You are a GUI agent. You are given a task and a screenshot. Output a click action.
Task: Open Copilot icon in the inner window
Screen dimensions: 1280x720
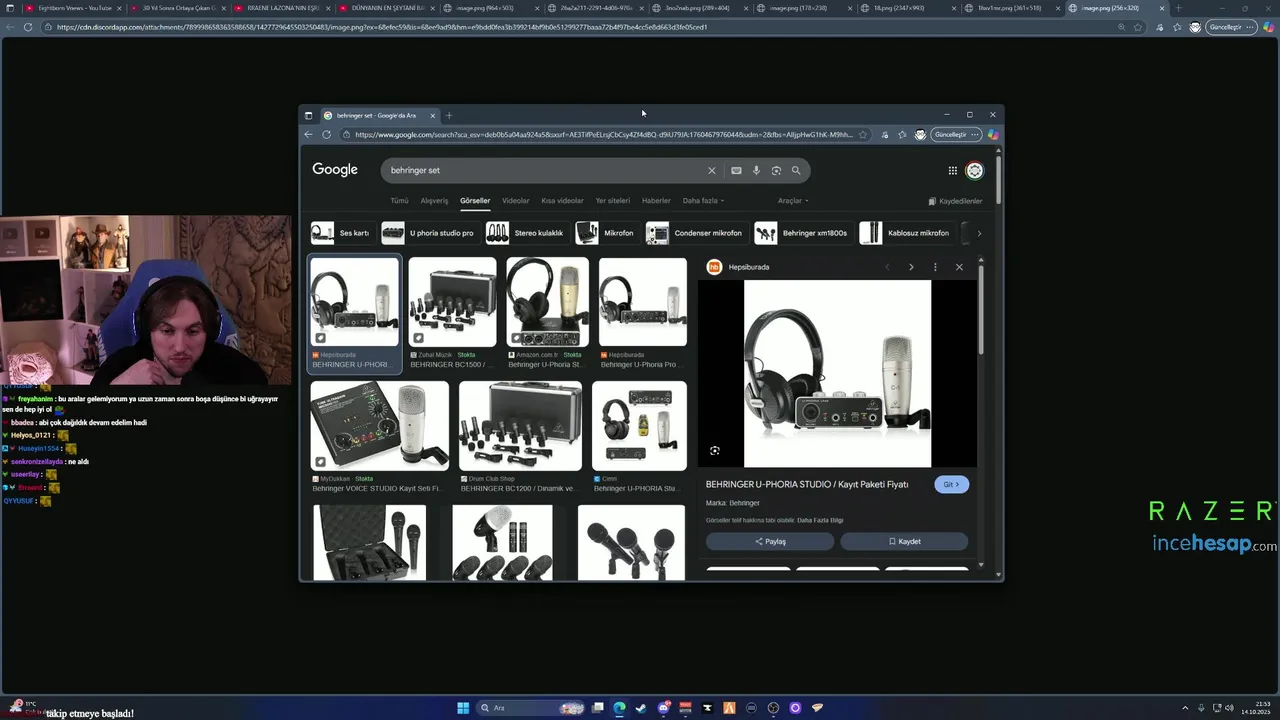(x=993, y=134)
